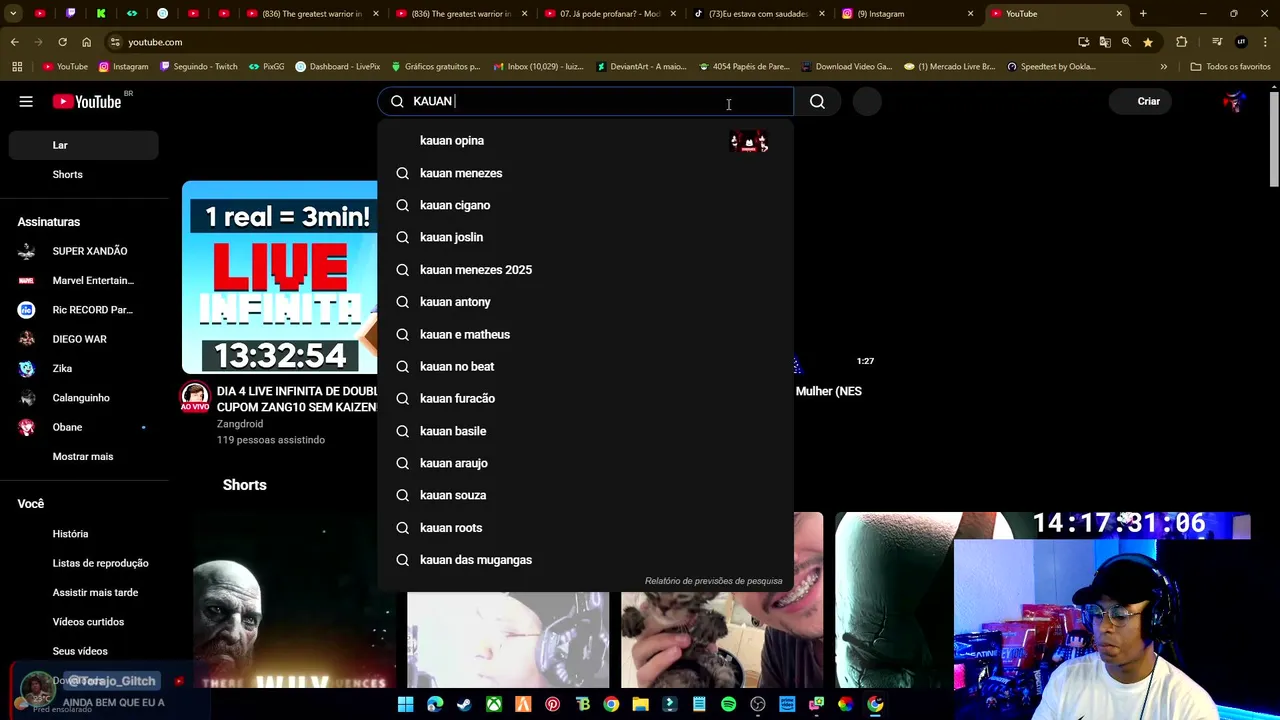
Task: Click the voice search microphone button
Action: (x=867, y=101)
